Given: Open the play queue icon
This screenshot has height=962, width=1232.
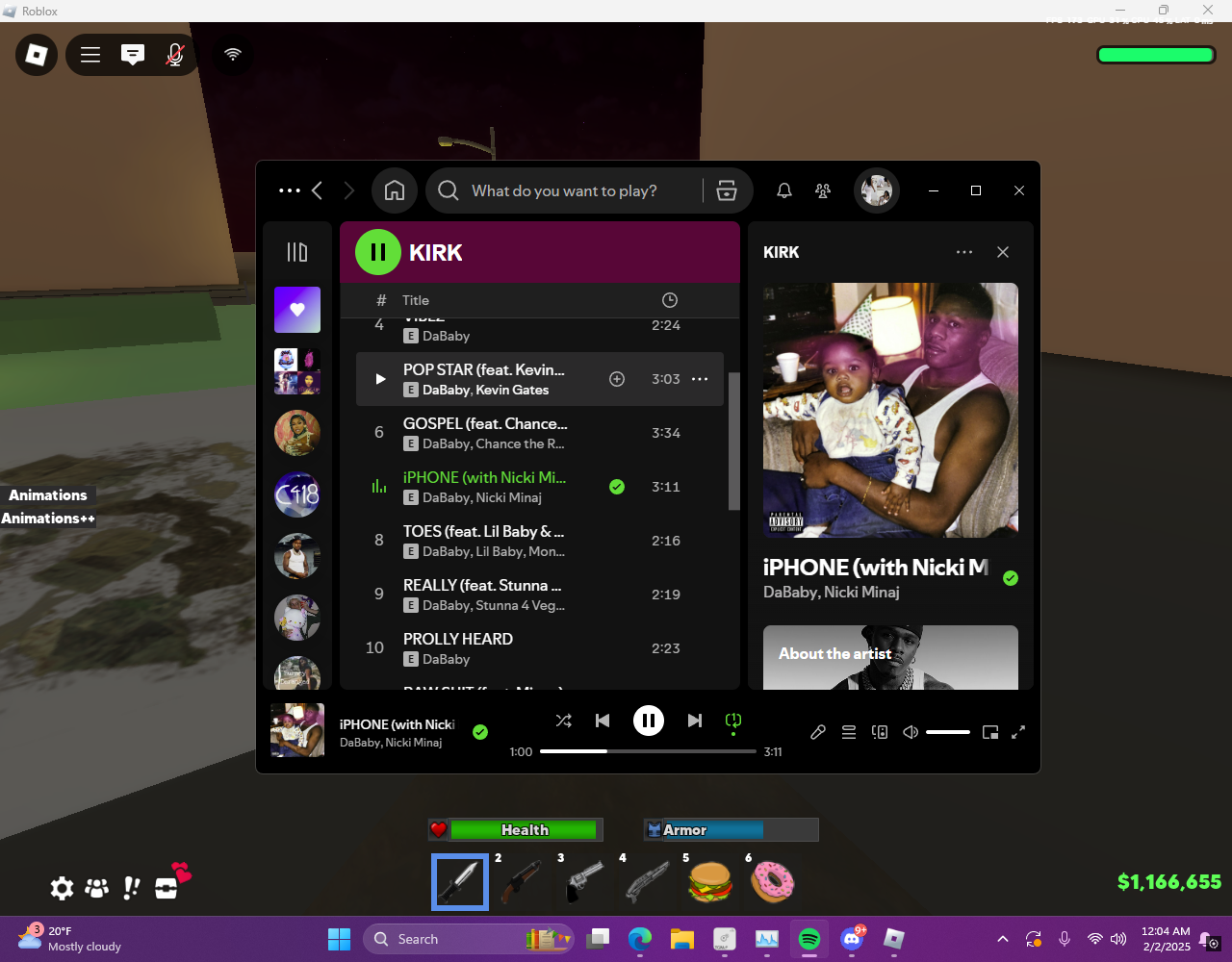Looking at the screenshot, I should click(x=849, y=732).
